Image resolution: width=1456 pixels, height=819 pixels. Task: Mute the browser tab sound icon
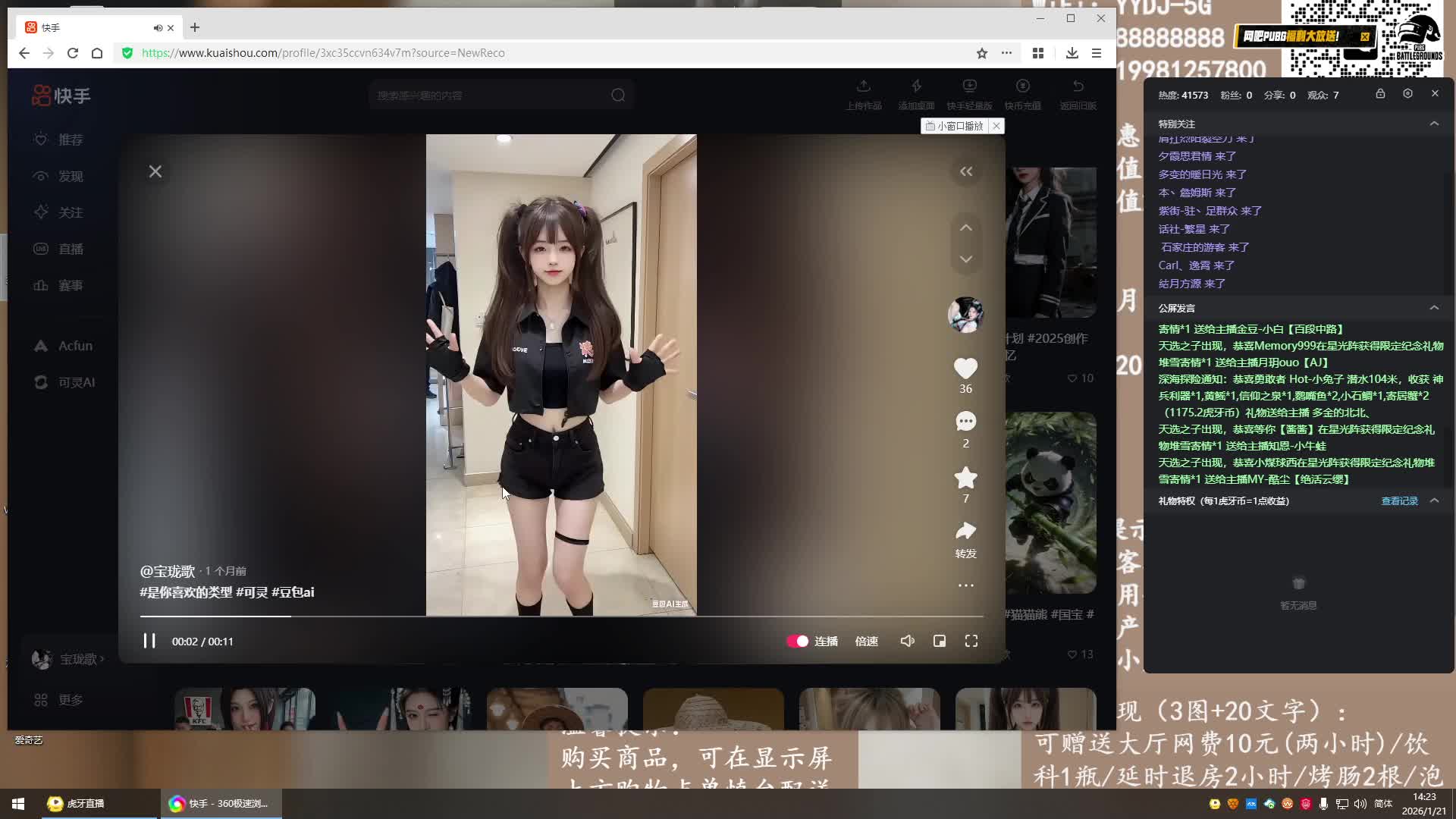point(158,28)
